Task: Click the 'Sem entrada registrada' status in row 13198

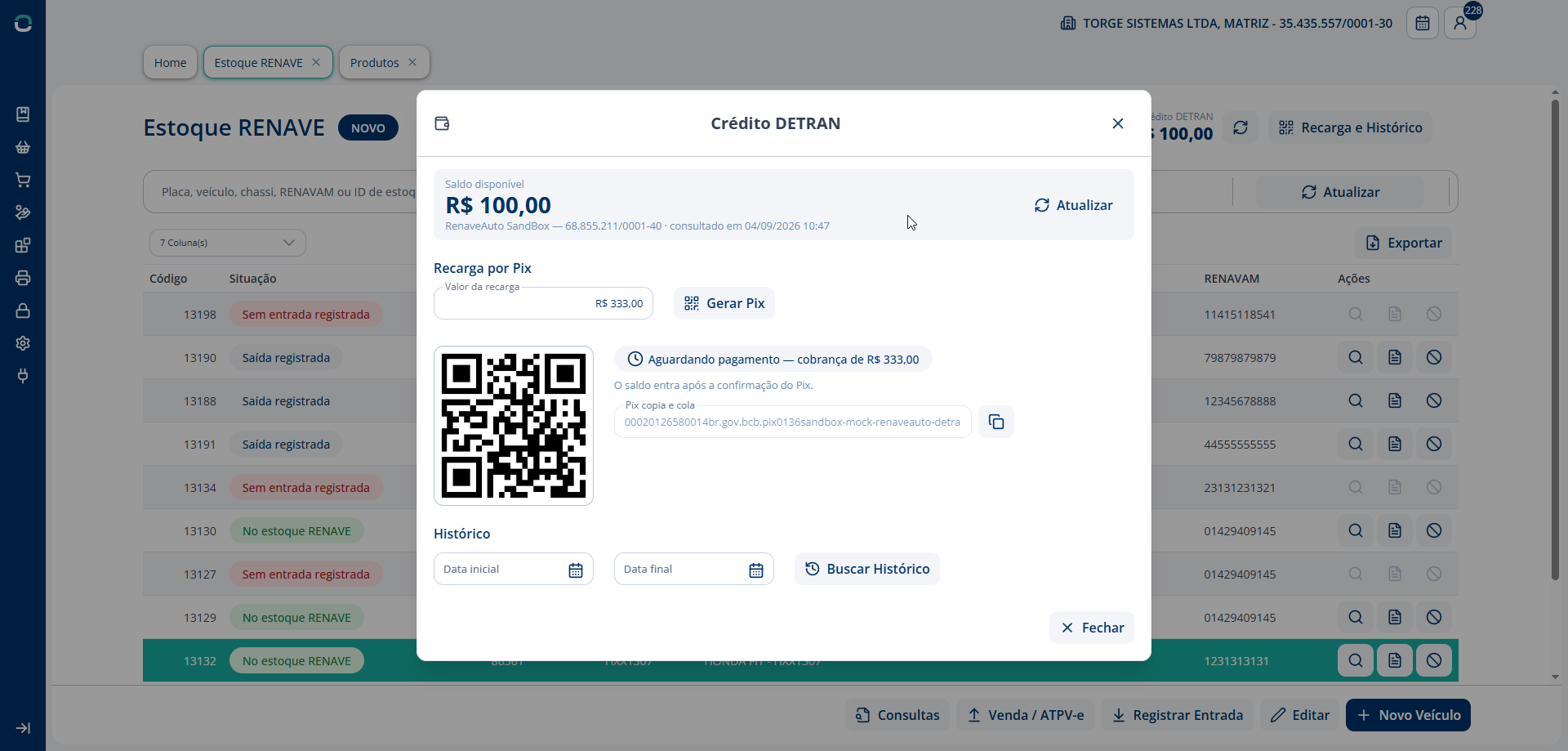Action: (x=306, y=315)
